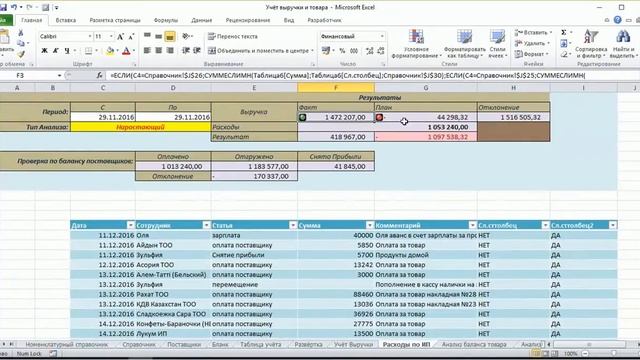Apply the 000 thousands separator style
The height and width of the screenshot is (360, 640).
coord(354,51)
